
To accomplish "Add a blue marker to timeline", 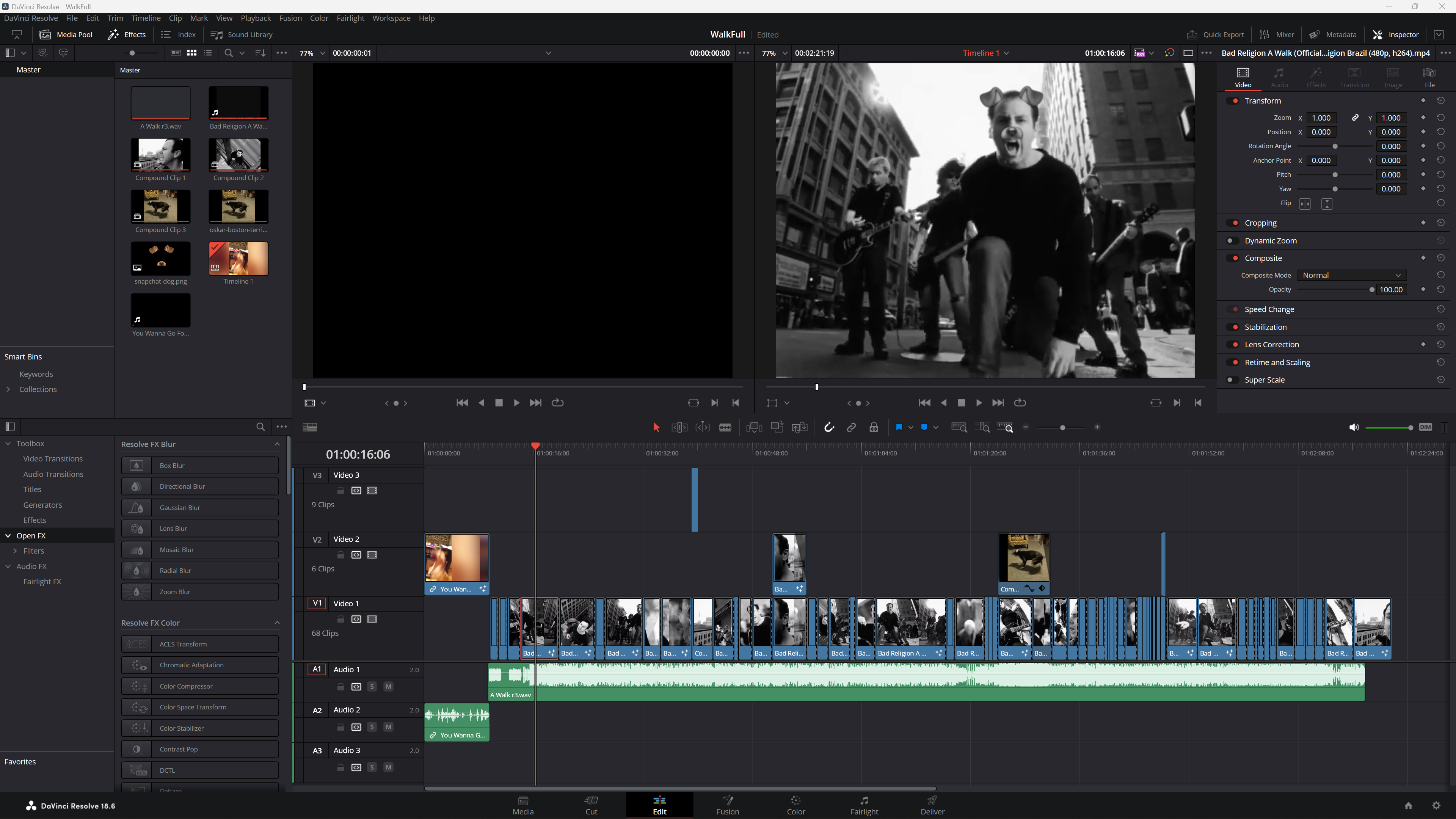I will click(x=924, y=427).
